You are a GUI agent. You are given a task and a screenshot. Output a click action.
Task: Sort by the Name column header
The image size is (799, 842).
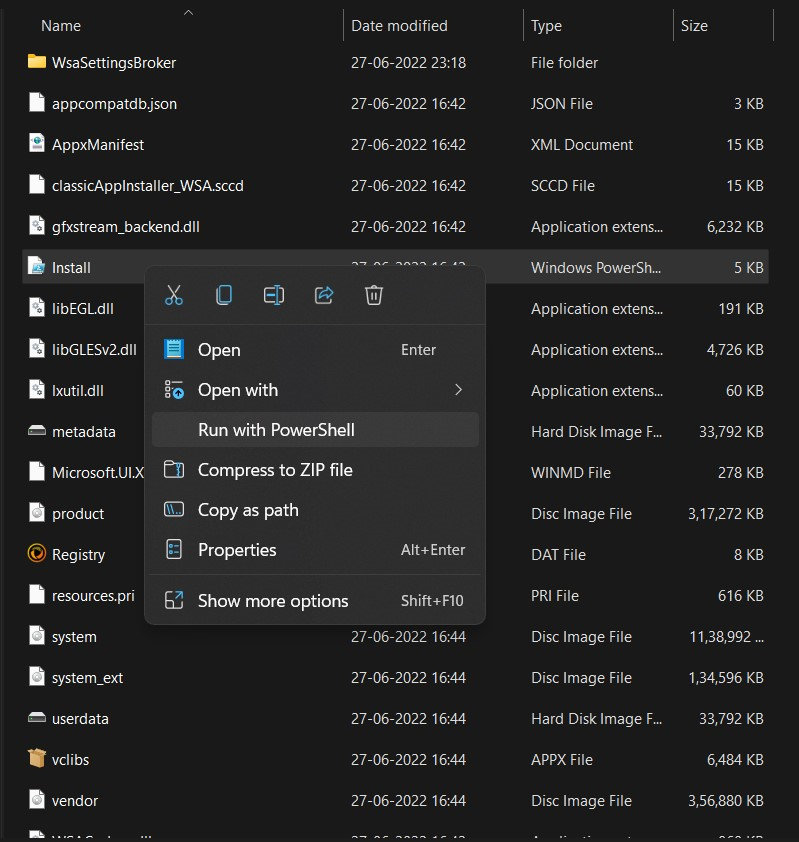tap(61, 26)
